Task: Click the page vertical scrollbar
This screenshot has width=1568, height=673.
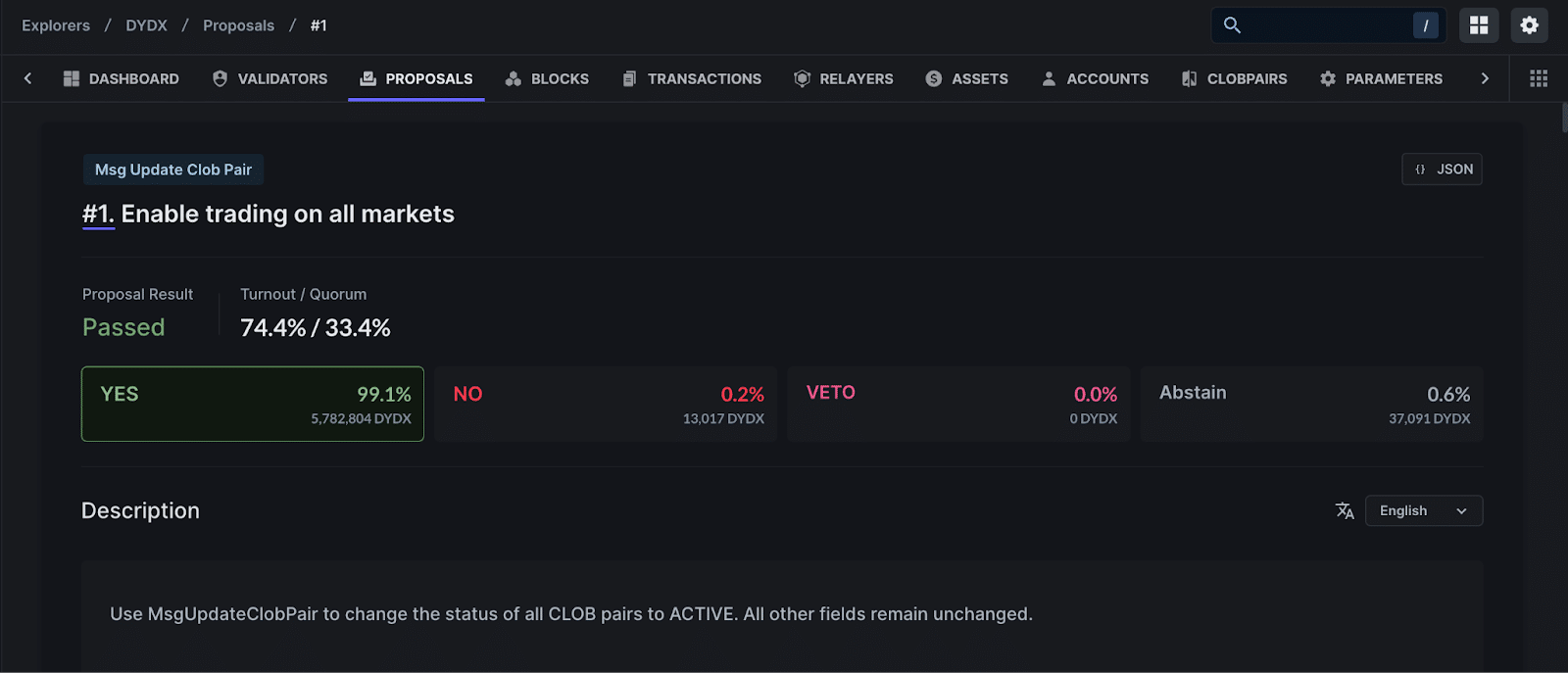Action: pyautogui.click(x=1564, y=118)
